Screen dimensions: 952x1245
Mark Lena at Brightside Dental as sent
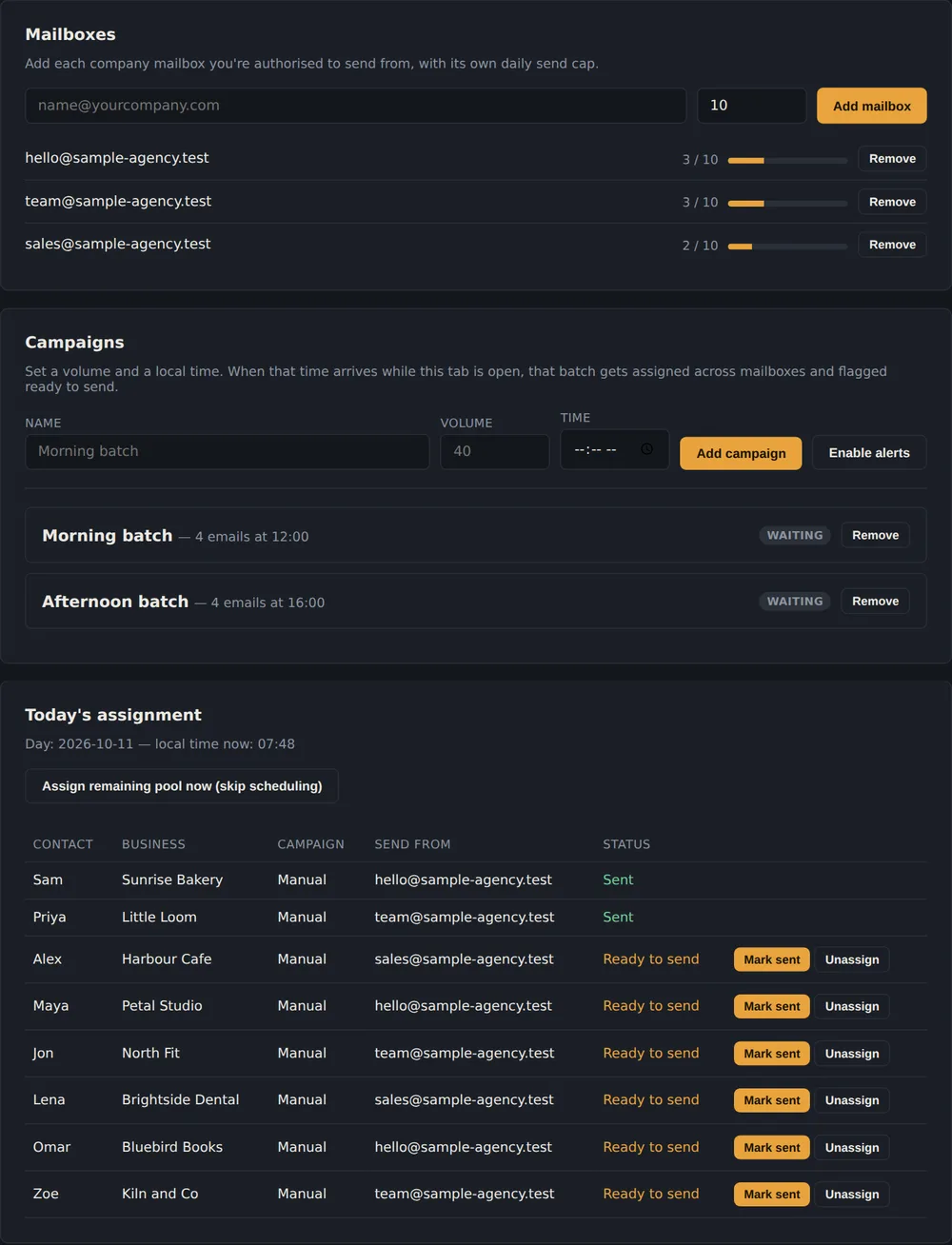tap(771, 1100)
